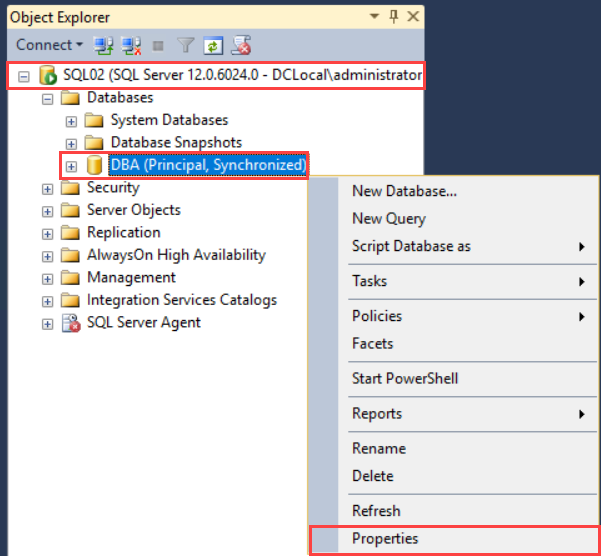
Task: Expand the SQL Server Agent node
Action: 48,325
